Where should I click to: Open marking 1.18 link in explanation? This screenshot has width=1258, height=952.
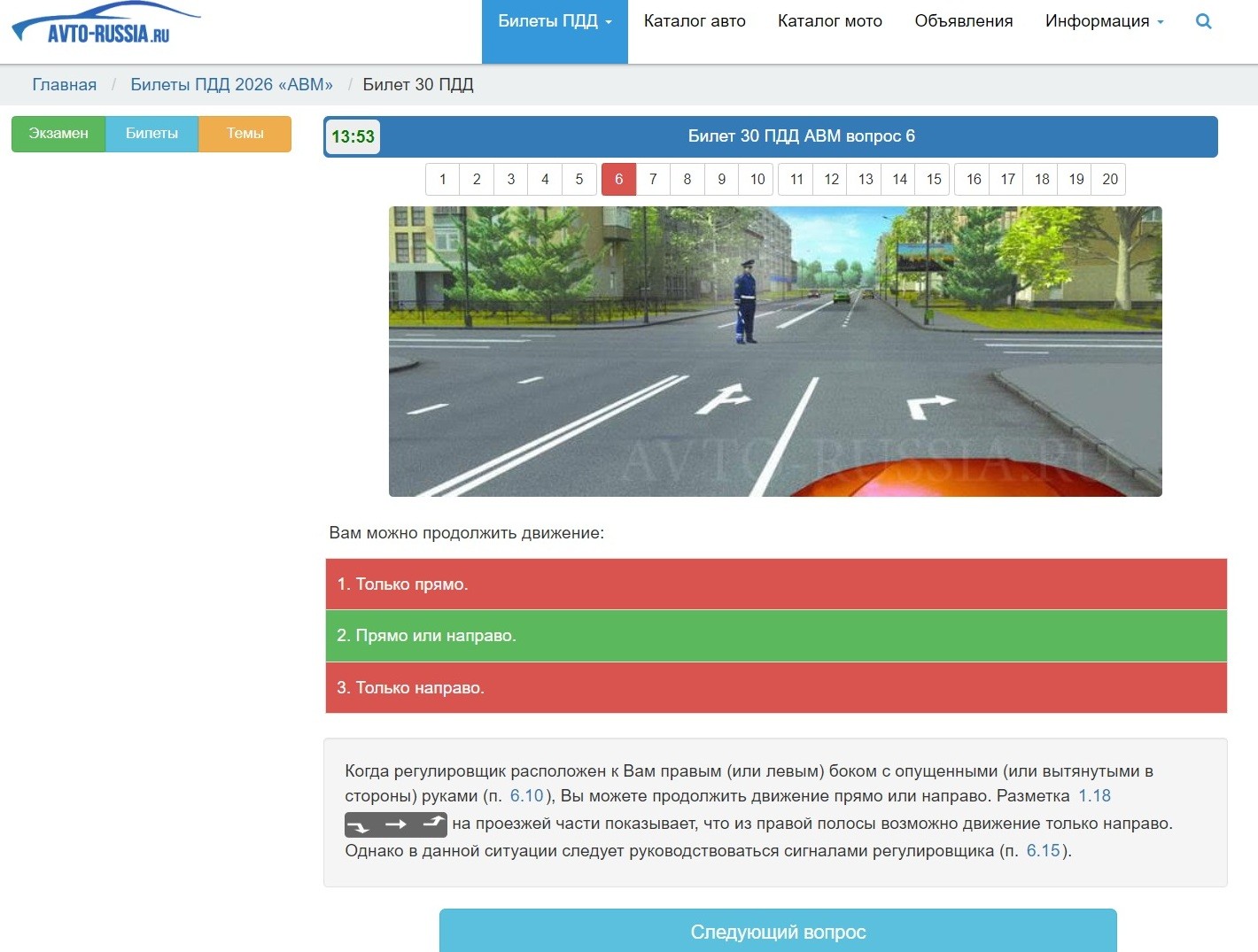[x=1094, y=796]
